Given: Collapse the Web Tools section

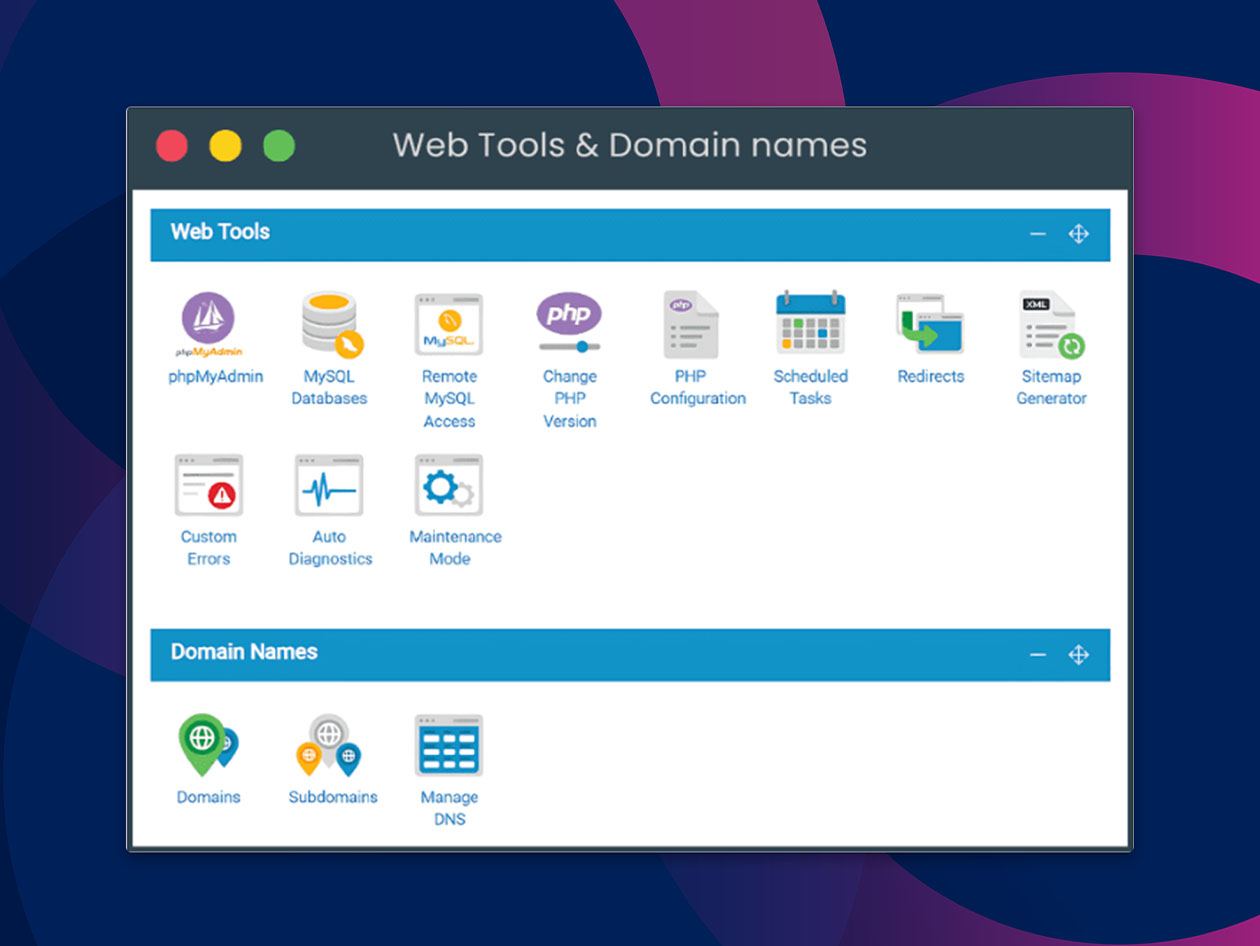Looking at the screenshot, I should pos(1037,234).
